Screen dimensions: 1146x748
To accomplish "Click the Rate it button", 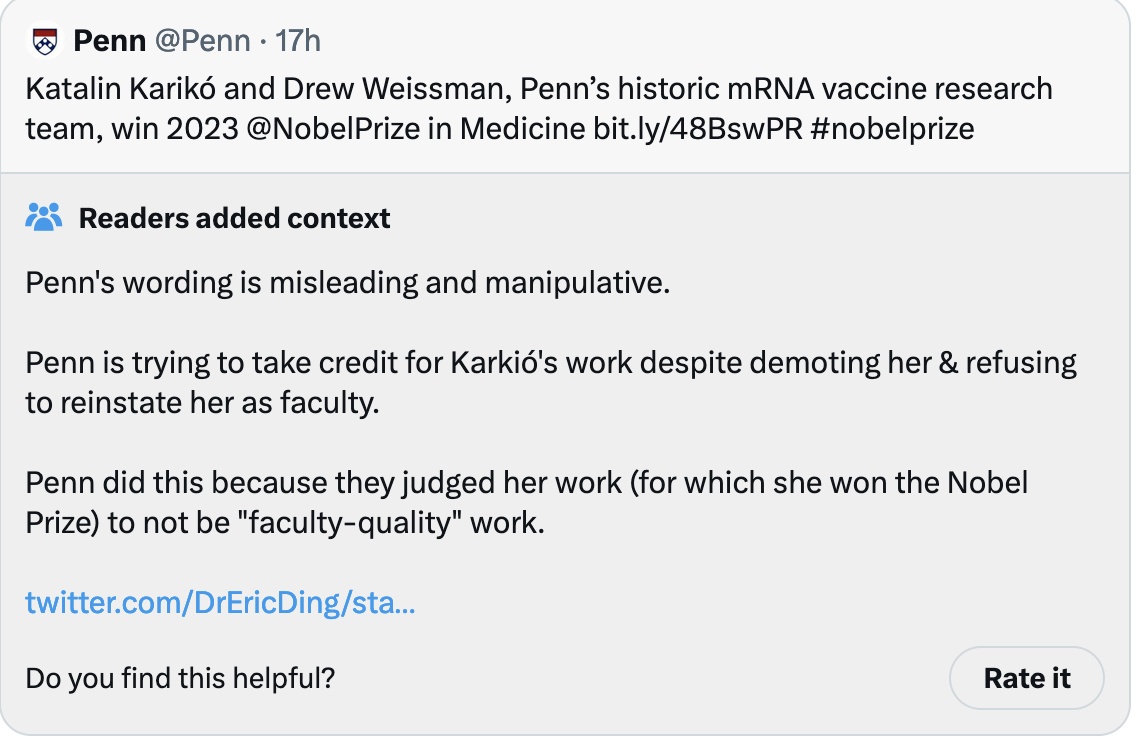I will coord(1026,678).
